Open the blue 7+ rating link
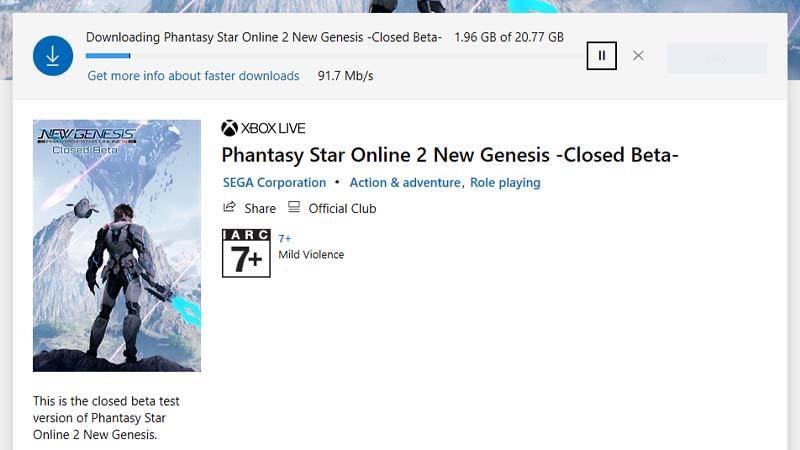Image resolution: width=800 pixels, height=450 pixels. 285,239
